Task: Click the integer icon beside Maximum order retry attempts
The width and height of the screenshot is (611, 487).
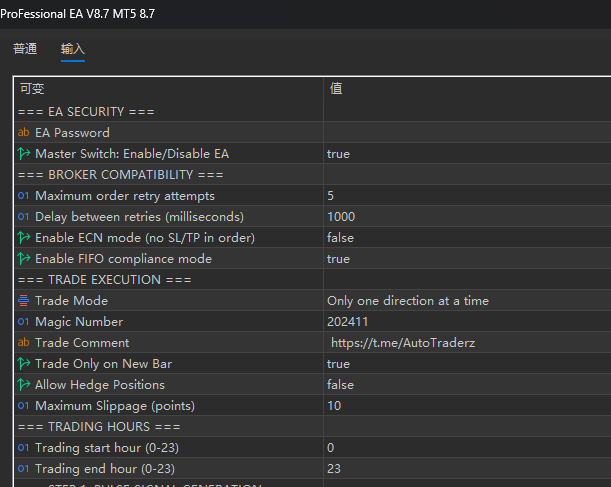Action: coord(24,196)
